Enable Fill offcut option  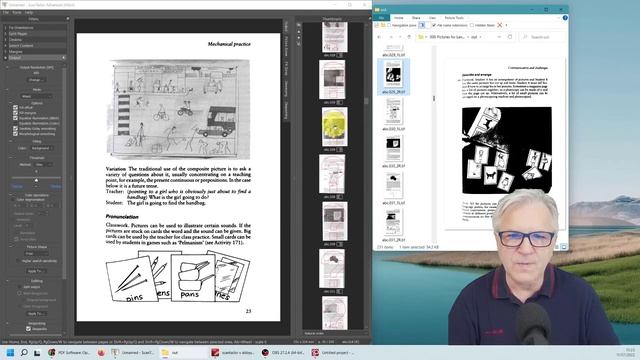16,107
